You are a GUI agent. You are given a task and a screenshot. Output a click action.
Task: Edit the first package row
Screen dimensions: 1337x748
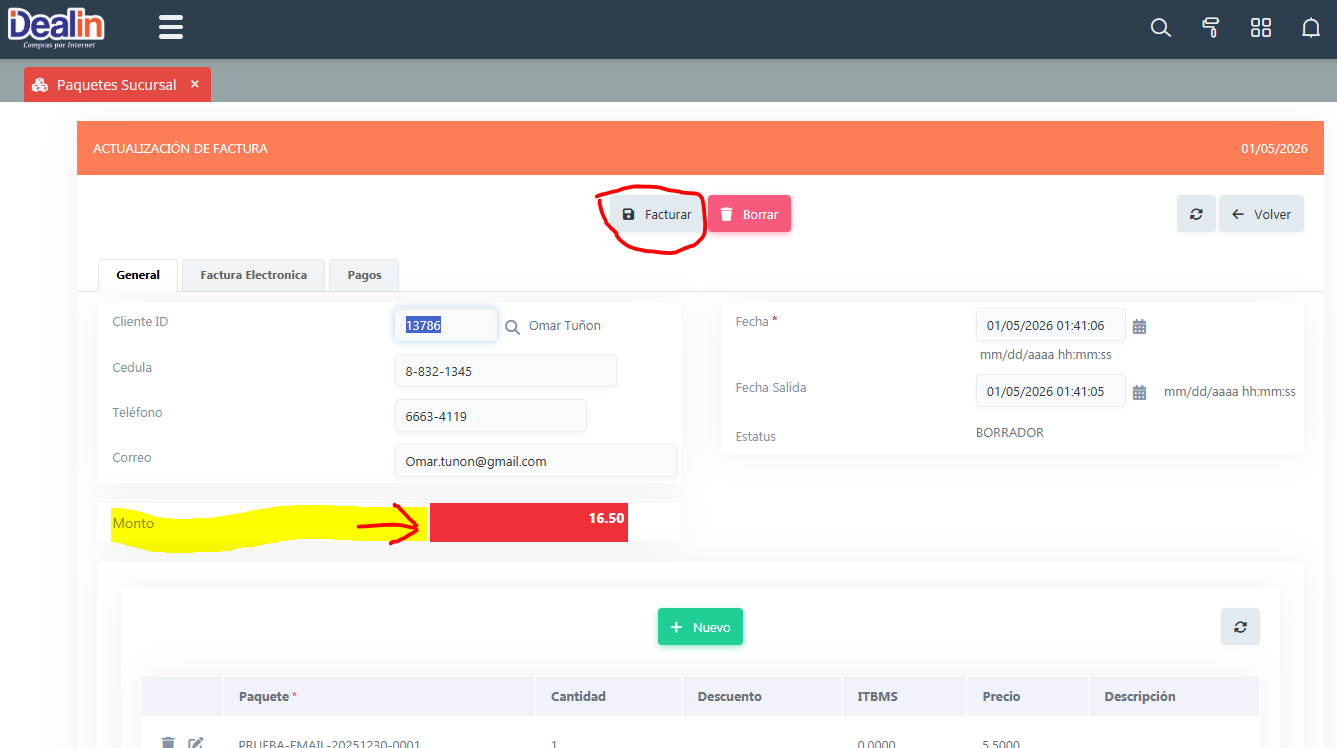196,742
